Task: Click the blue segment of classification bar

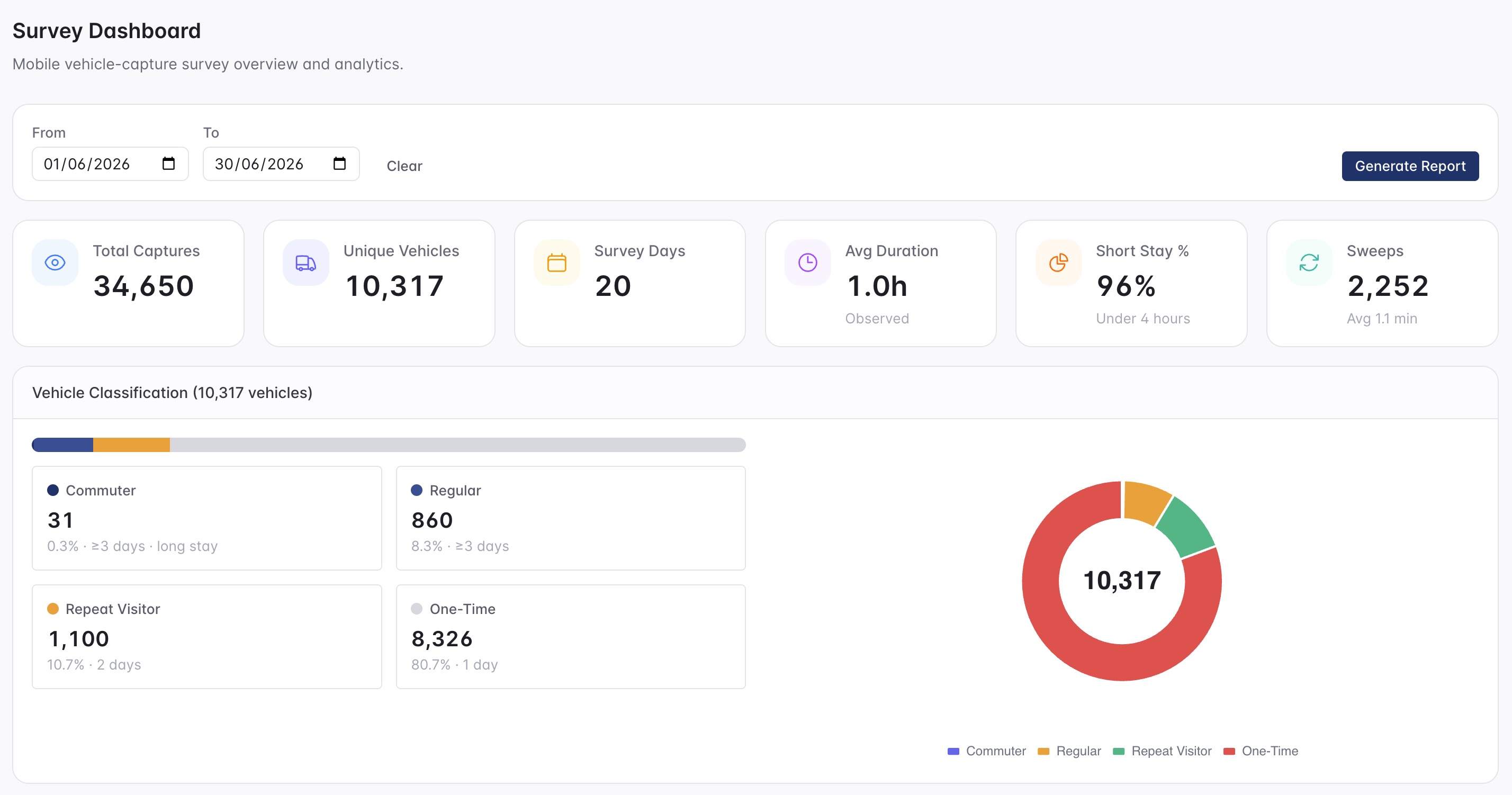Action: [63, 445]
